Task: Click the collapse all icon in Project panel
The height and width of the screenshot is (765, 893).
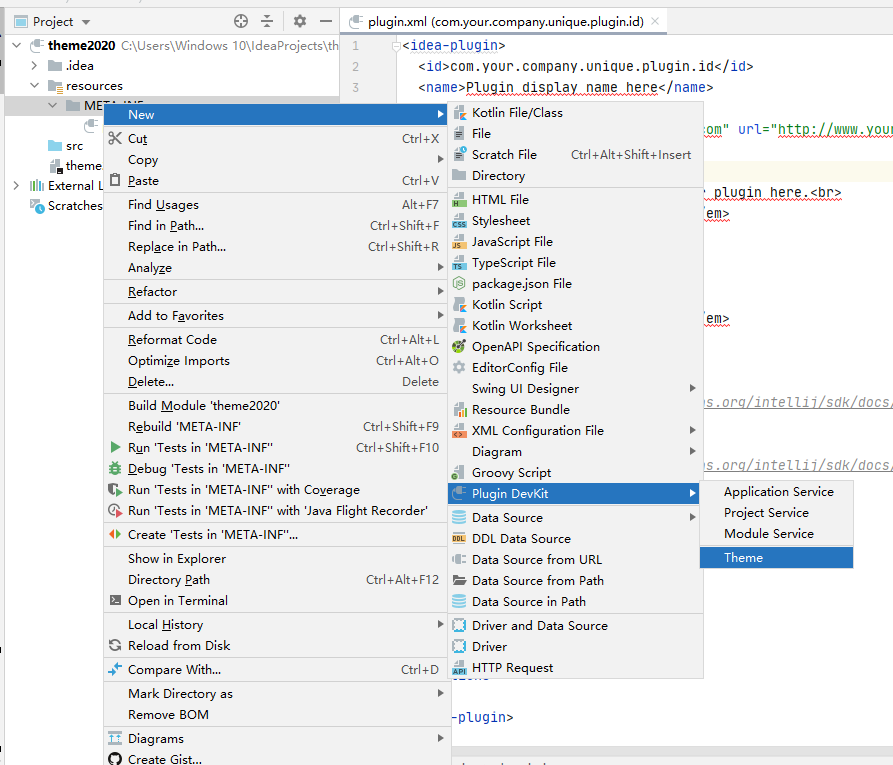Action: (x=267, y=22)
